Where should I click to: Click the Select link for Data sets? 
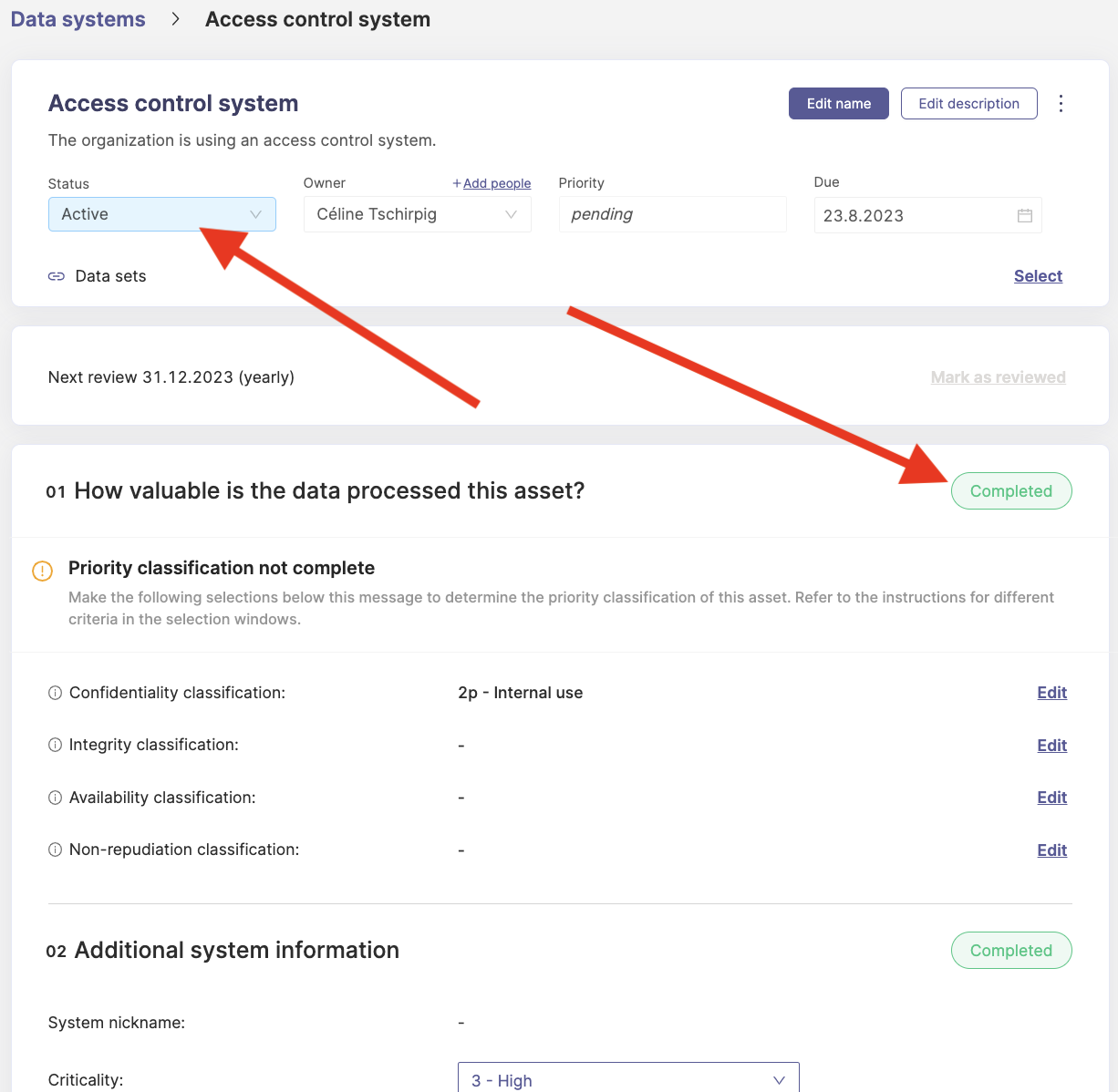[1038, 276]
